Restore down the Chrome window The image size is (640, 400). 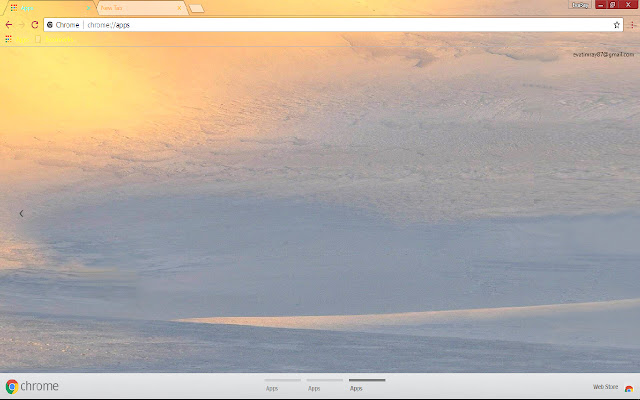pyautogui.click(x=612, y=5)
